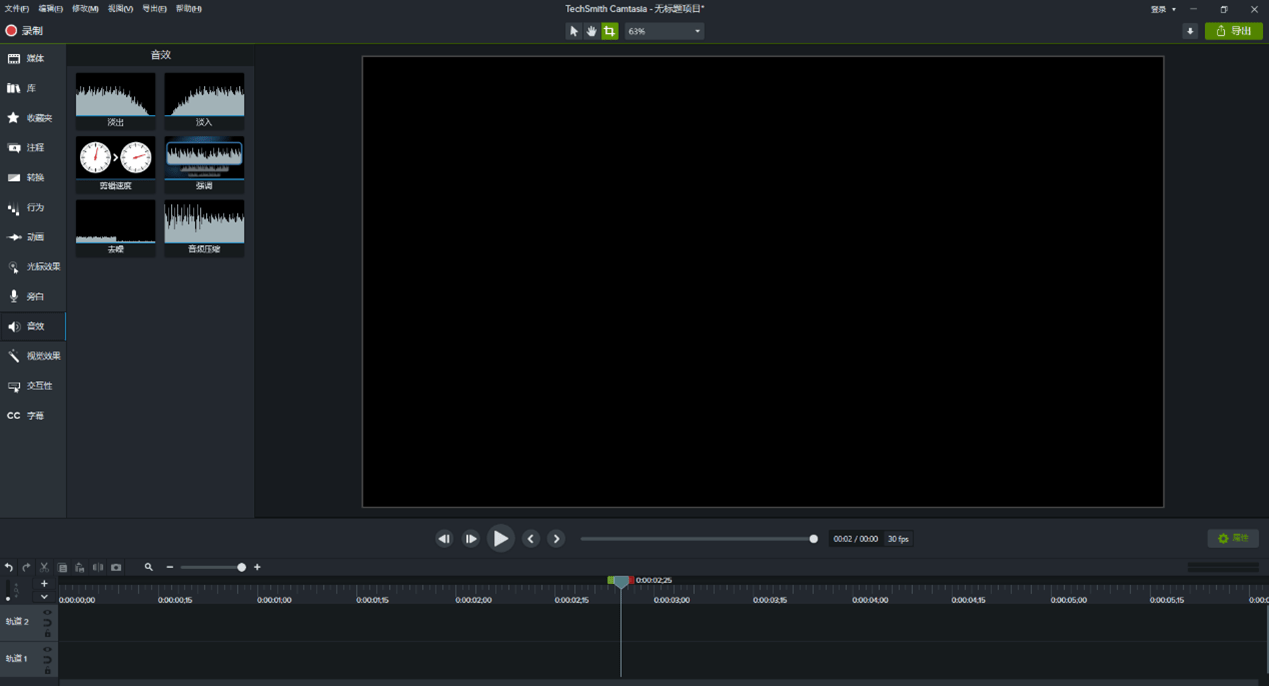
Task: Toggle the magnetic track icon on 轨道 2
Action: pos(47,622)
